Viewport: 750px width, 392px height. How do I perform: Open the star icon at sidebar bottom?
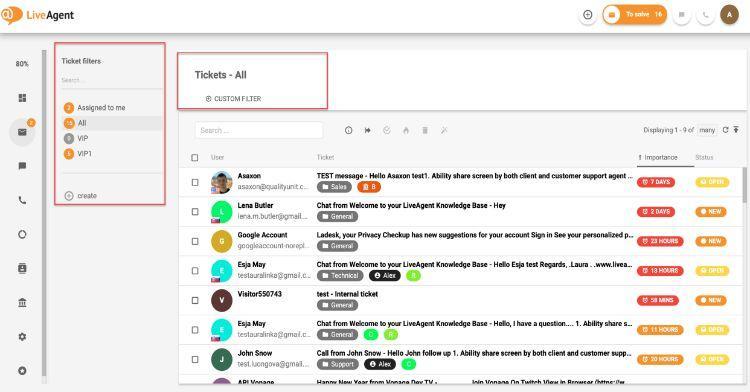22,370
